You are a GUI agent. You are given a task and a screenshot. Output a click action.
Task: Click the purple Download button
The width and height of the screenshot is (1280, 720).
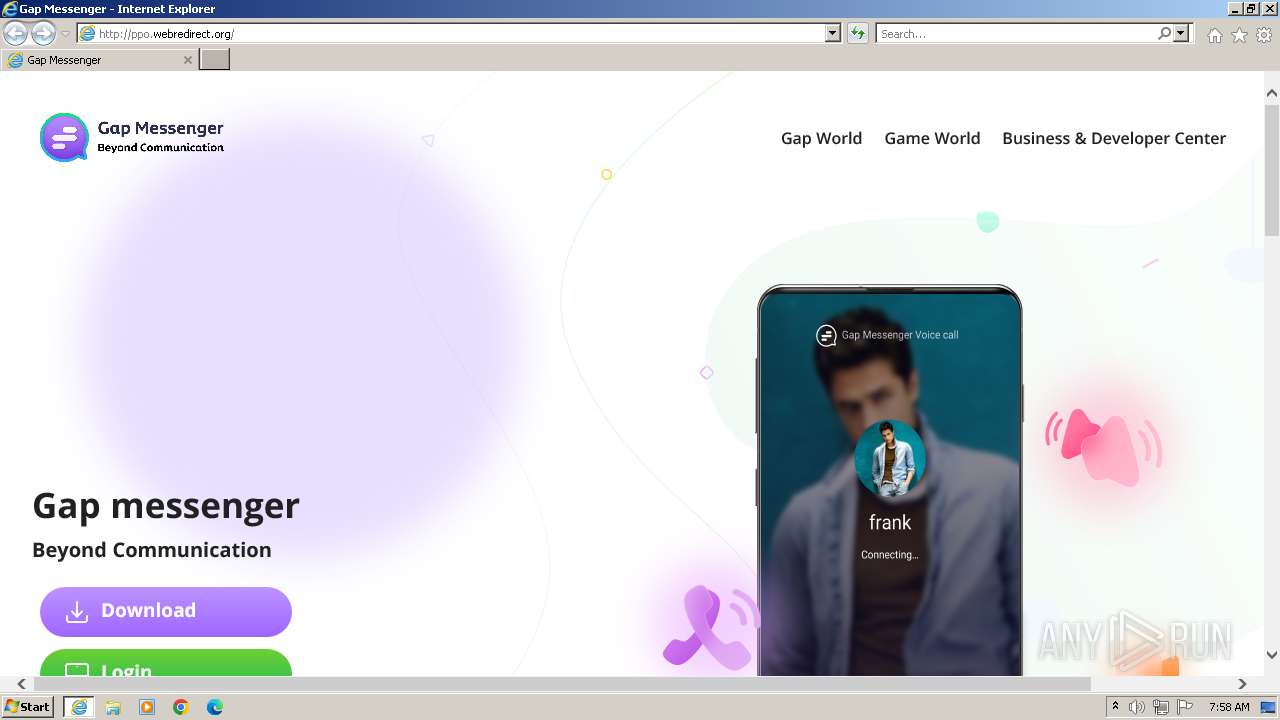click(166, 611)
